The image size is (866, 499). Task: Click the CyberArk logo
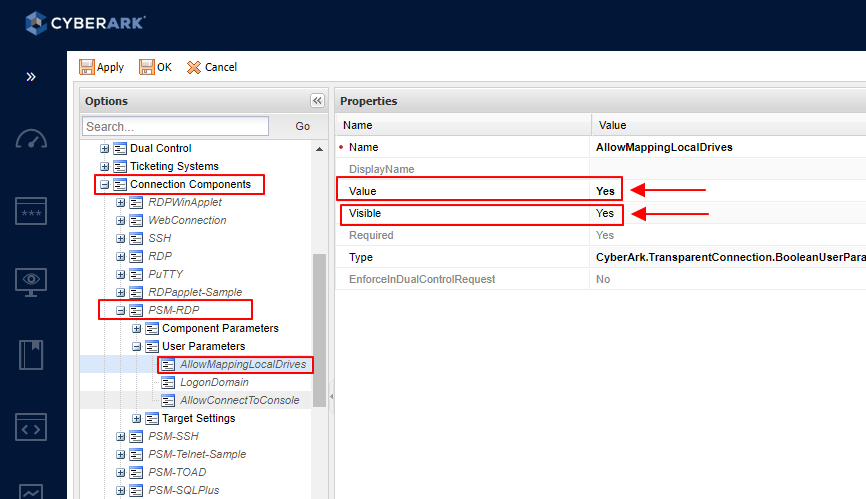click(86, 23)
